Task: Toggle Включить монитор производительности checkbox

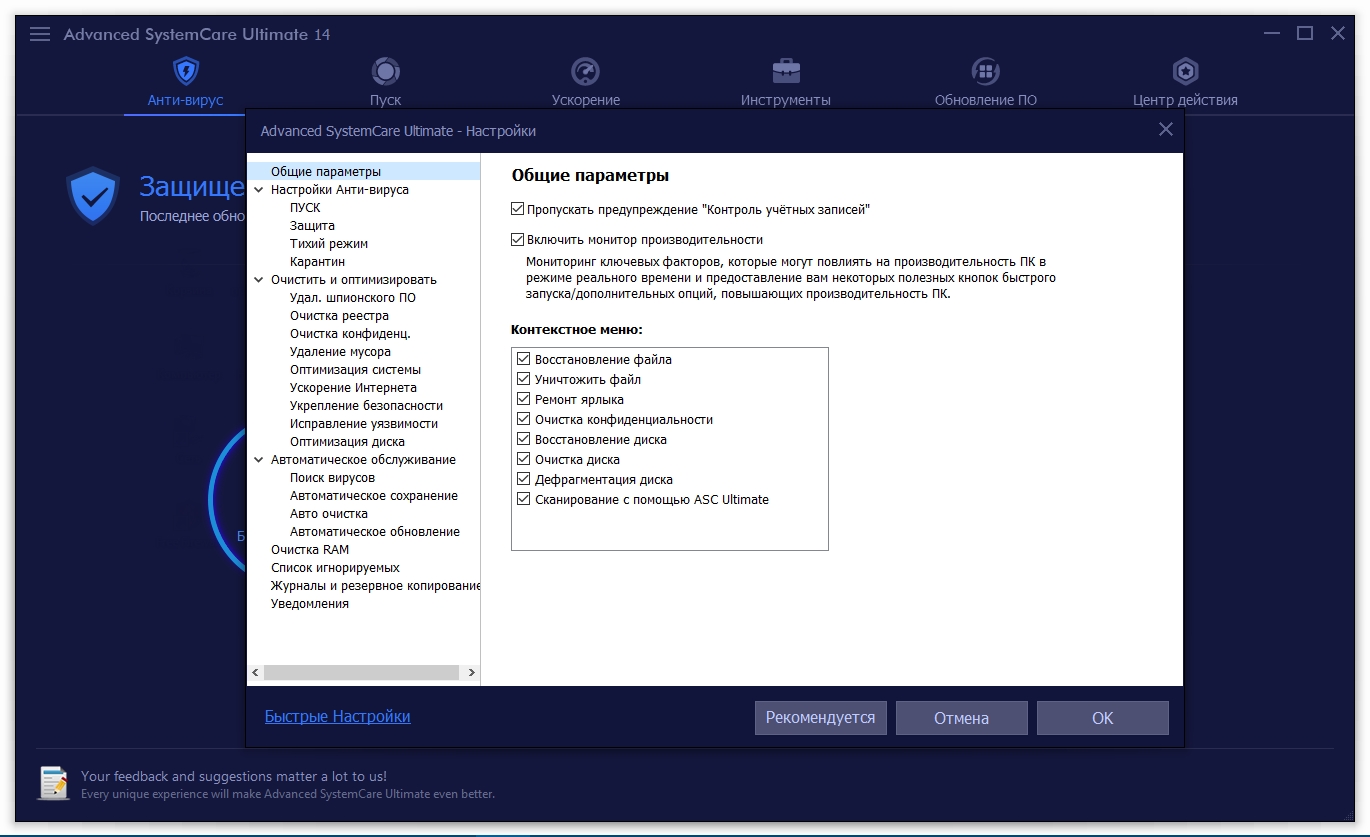Action: pyautogui.click(x=517, y=239)
